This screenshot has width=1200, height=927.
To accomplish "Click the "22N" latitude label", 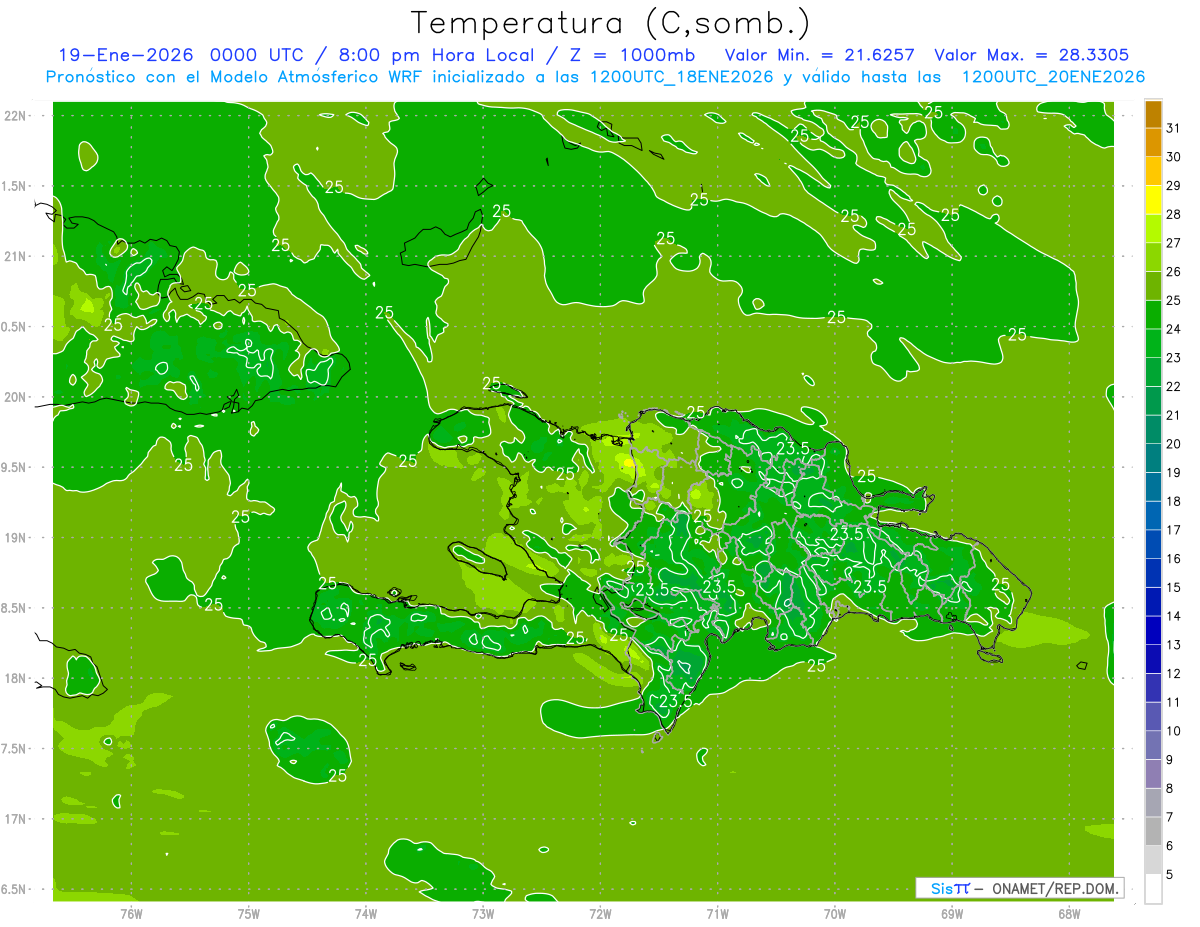I will [16, 116].
